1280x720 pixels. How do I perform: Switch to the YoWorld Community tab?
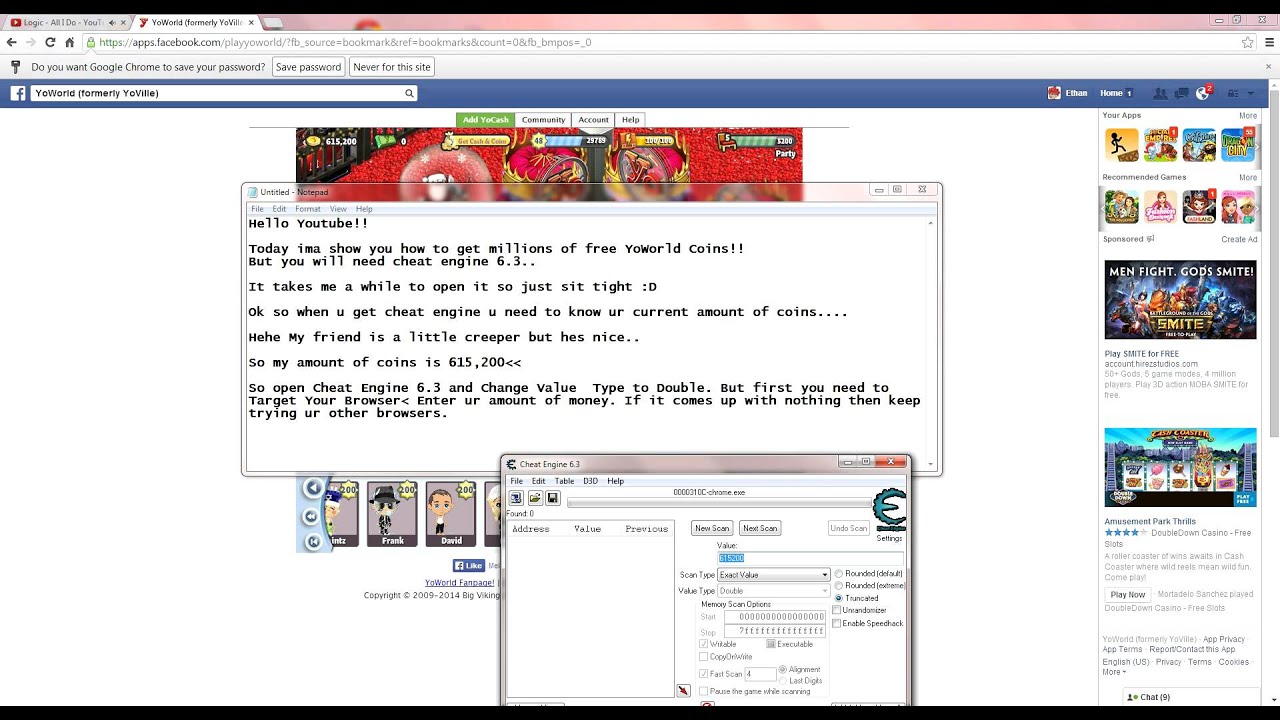(543, 120)
